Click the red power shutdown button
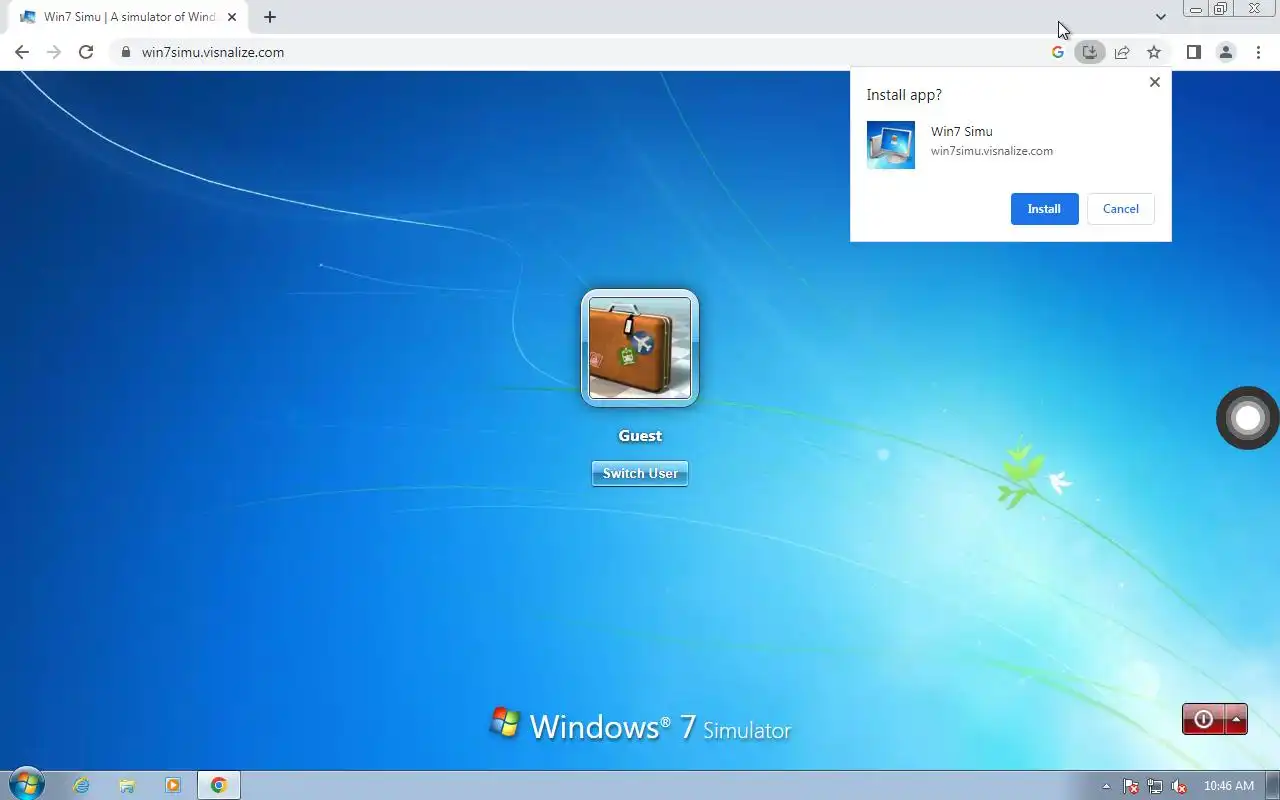Viewport: 1280px width, 800px height. (1204, 719)
